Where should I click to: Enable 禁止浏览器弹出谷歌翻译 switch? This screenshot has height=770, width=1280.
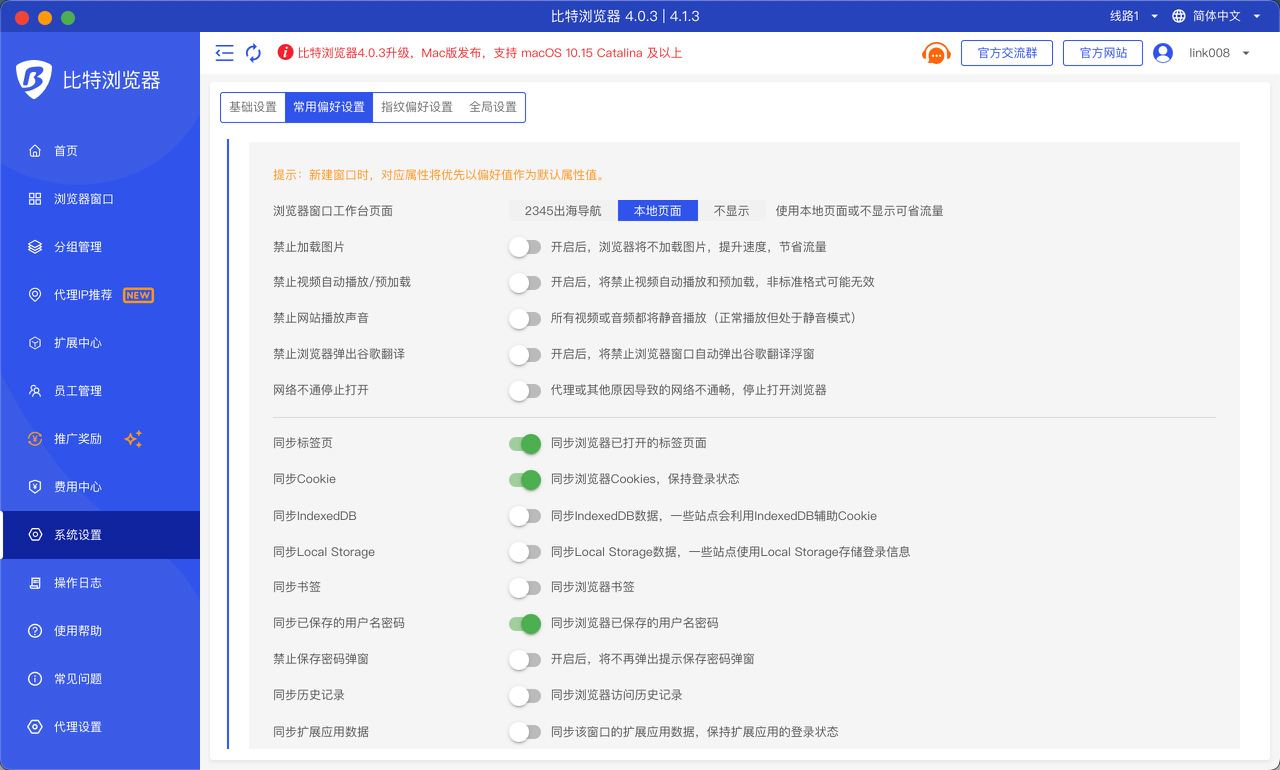(525, 354)
